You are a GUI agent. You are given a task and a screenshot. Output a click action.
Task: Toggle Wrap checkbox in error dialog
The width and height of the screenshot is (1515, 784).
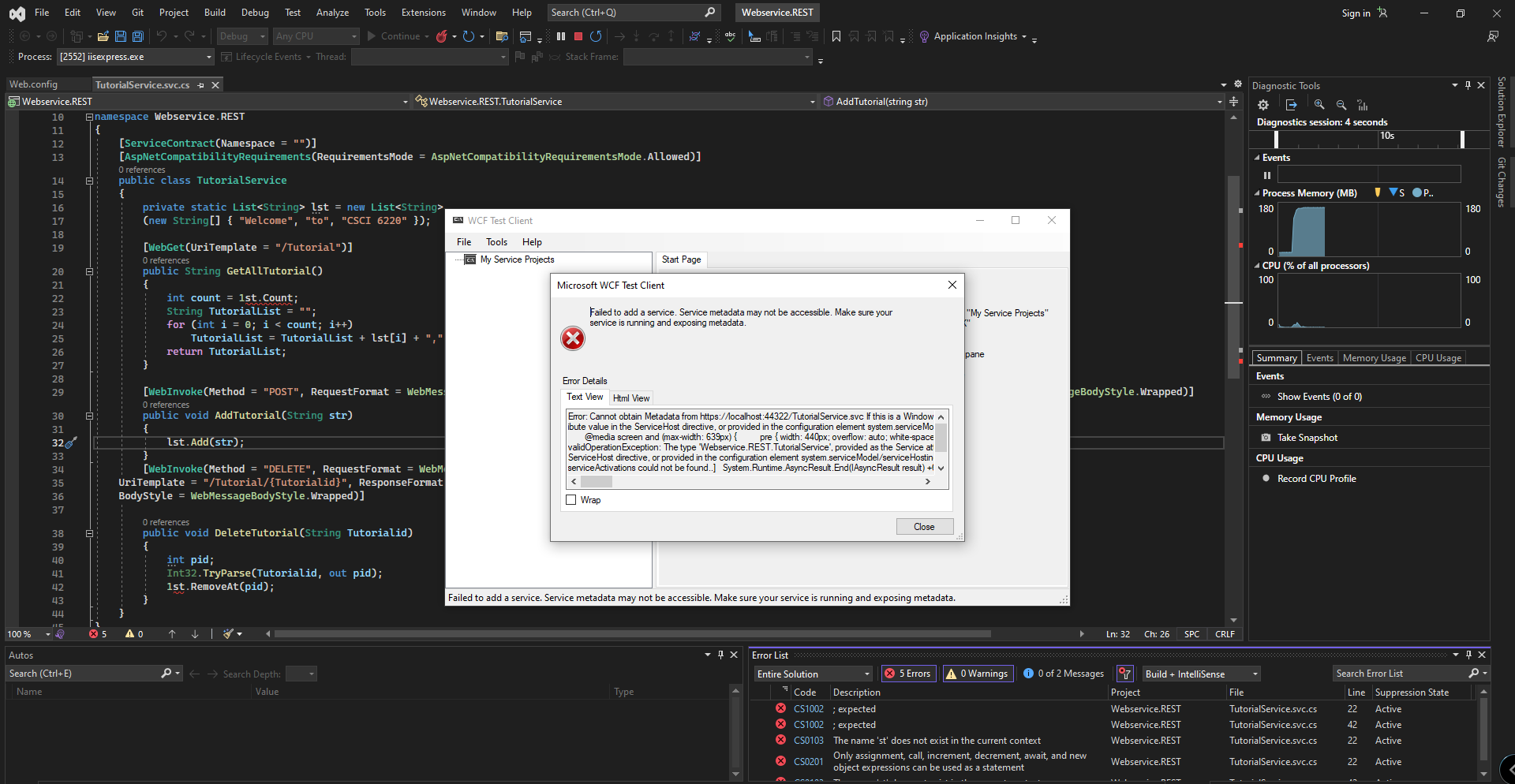click(571, 500)
